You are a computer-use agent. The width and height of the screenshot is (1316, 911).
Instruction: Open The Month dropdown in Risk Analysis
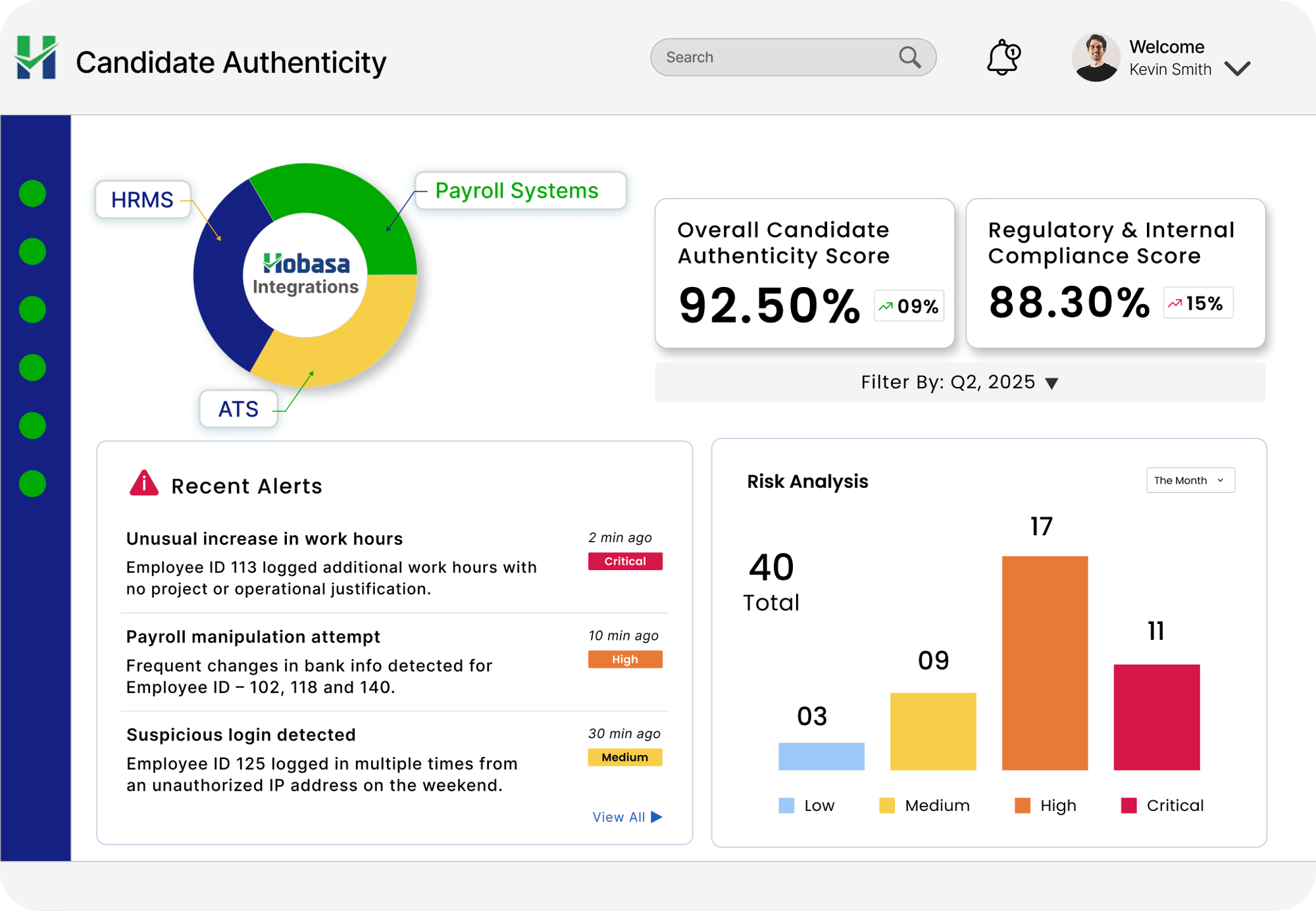click(1190, 481)
